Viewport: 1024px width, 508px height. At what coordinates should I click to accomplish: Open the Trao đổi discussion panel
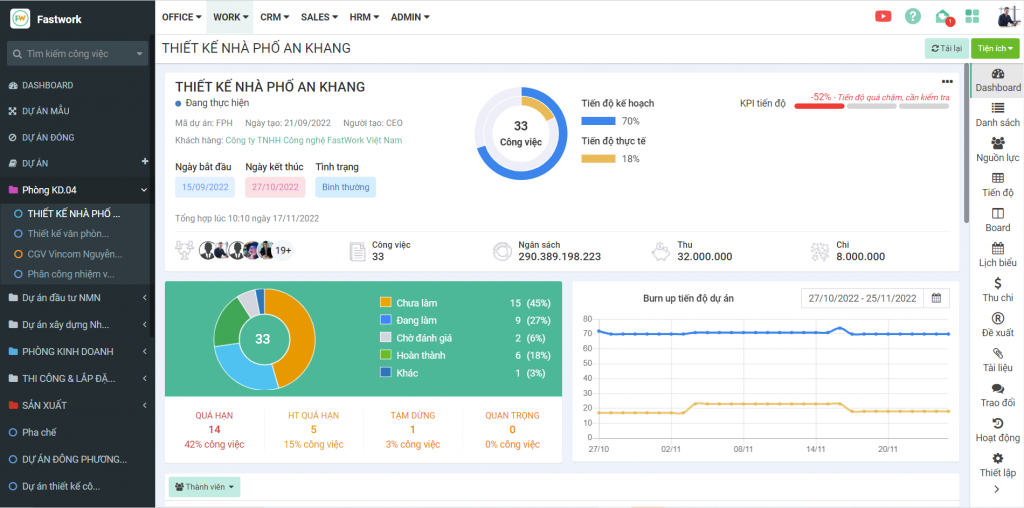[997, 394]
